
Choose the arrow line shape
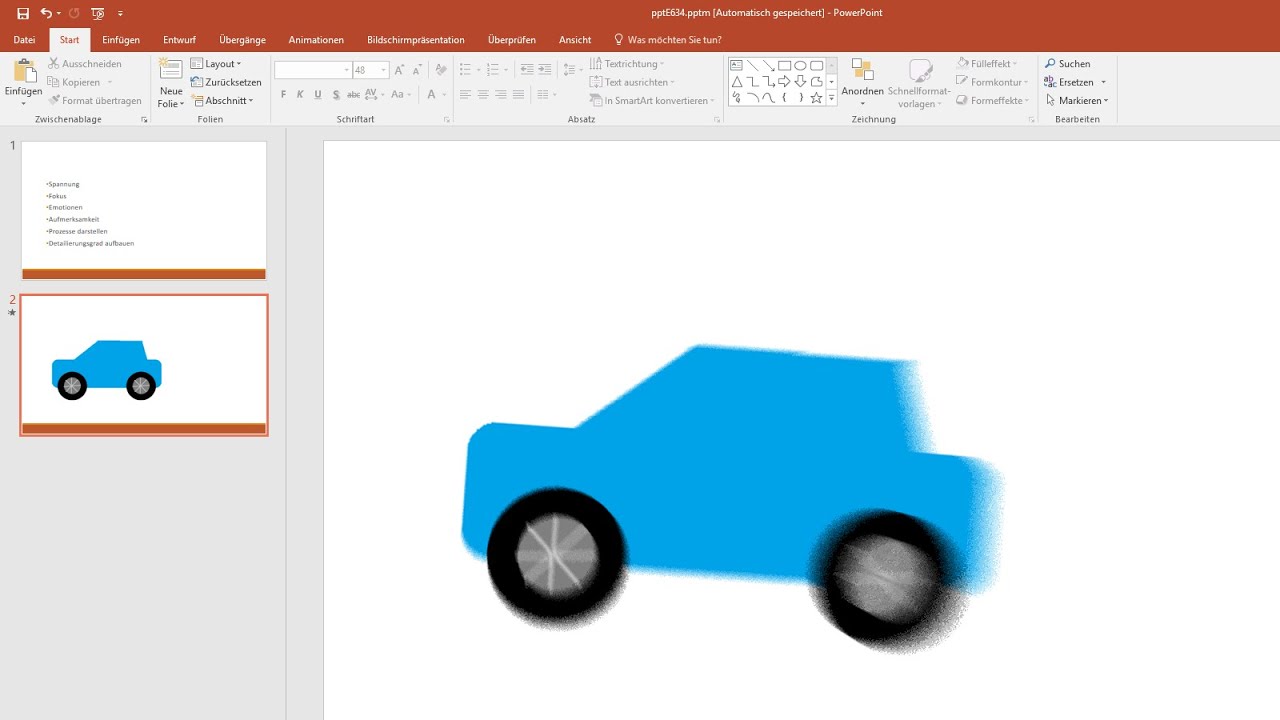click(768, 65)
